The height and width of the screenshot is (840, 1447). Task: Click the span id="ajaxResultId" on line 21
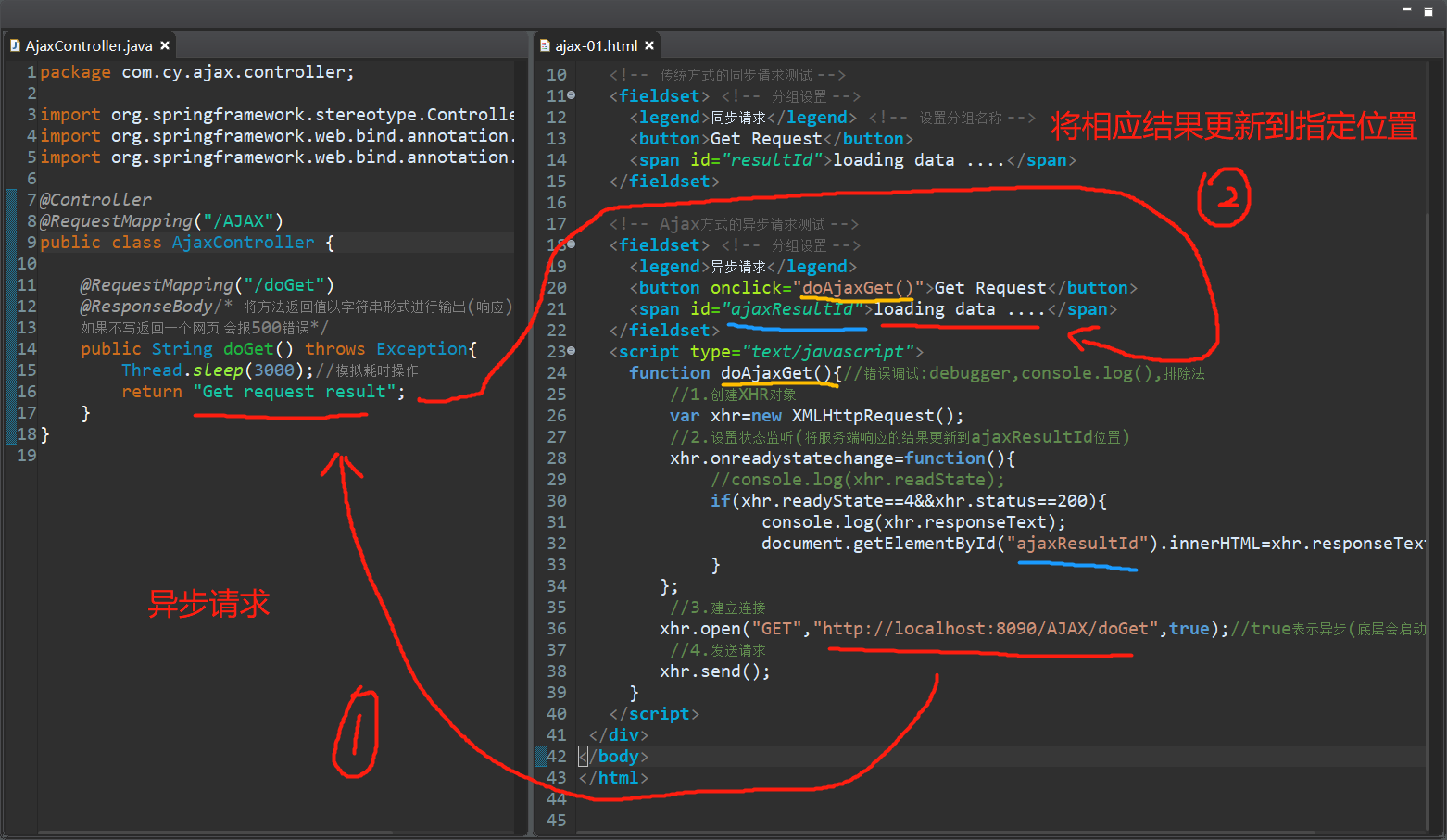pos(873,309)
